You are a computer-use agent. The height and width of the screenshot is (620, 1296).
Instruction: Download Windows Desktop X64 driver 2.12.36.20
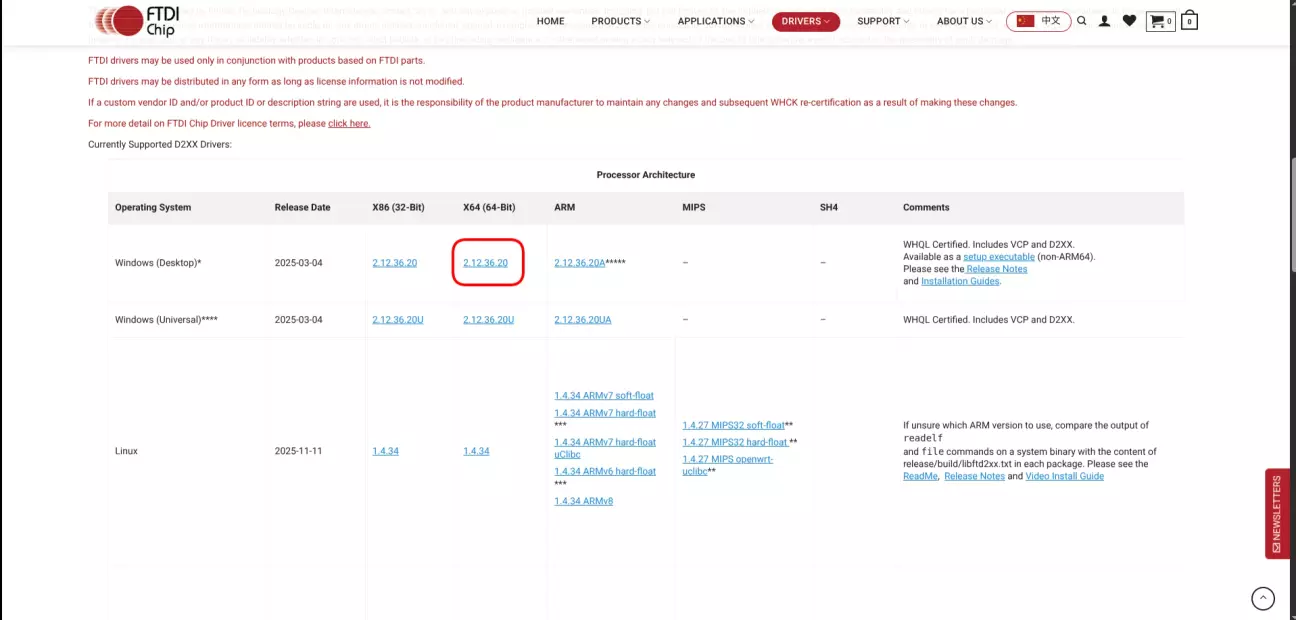click(x=486, y=263)
